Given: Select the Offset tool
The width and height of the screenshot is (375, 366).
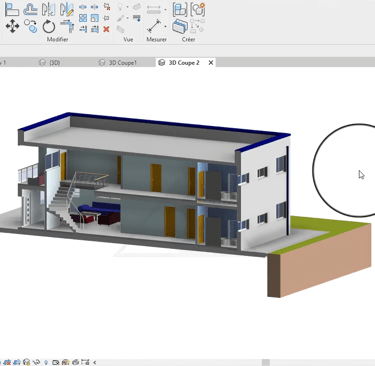Looking at the screenshot, I should click(30, 9).
